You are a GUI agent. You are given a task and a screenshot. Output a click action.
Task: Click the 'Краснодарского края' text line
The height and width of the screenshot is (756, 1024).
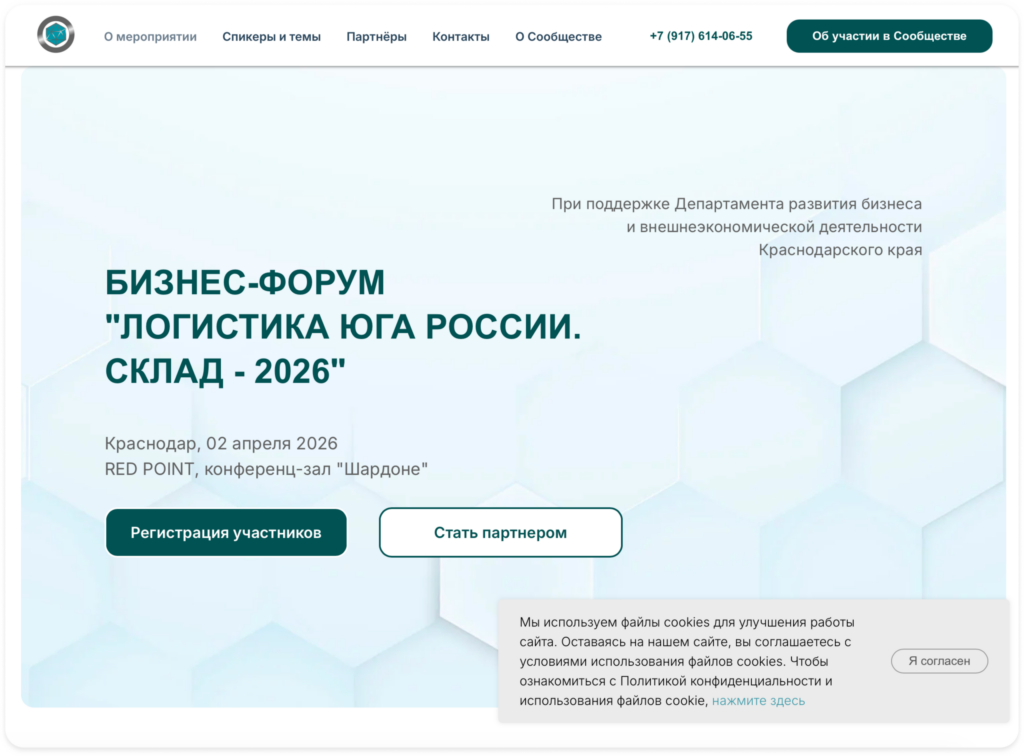840,250
